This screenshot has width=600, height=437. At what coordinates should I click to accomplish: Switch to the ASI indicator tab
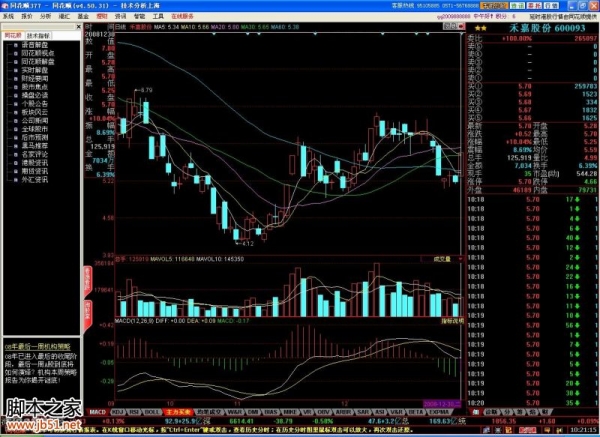coord(380,412)
